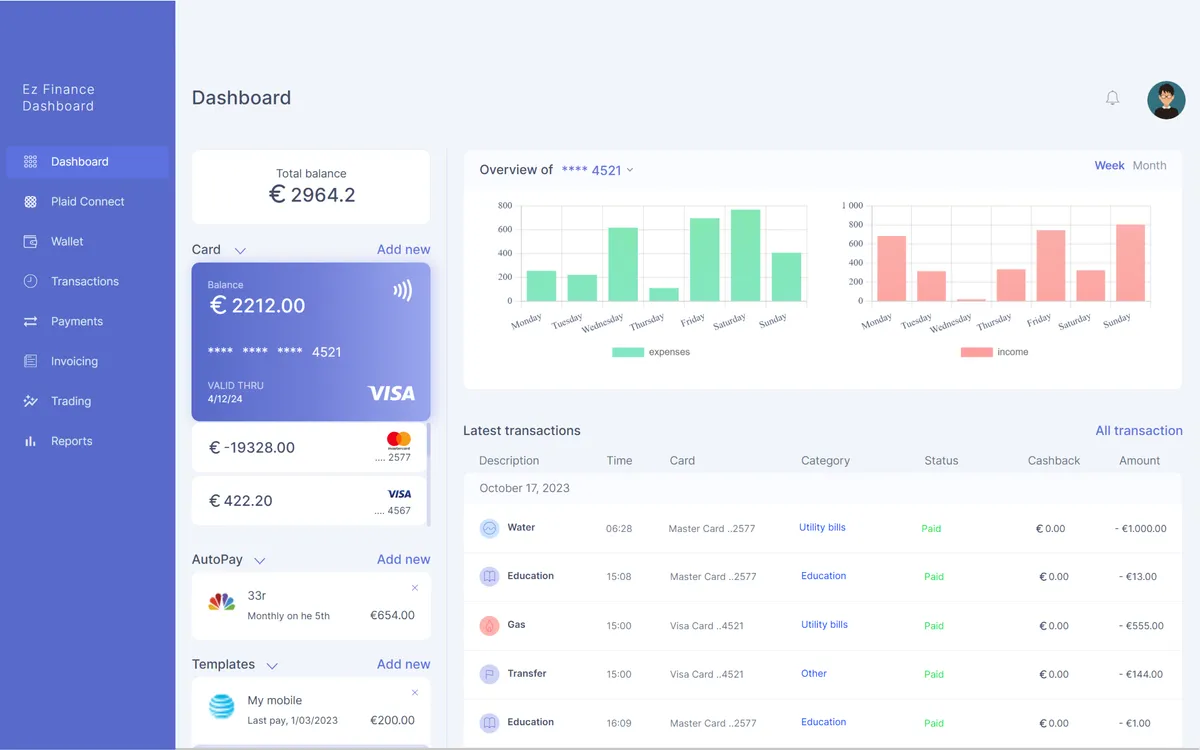
Task: Click the Reports bar chart icon
Action: pyautogui.click(x=30, y=441)
